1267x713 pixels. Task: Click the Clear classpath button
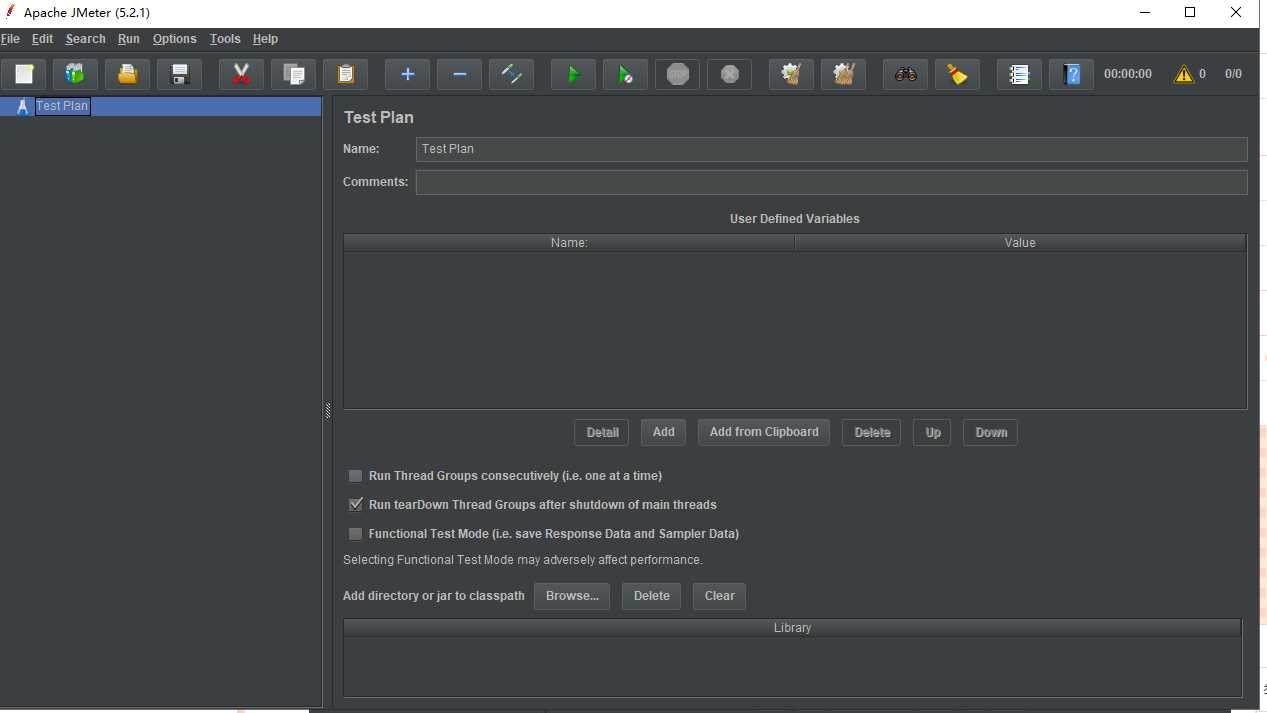point(719,596)
